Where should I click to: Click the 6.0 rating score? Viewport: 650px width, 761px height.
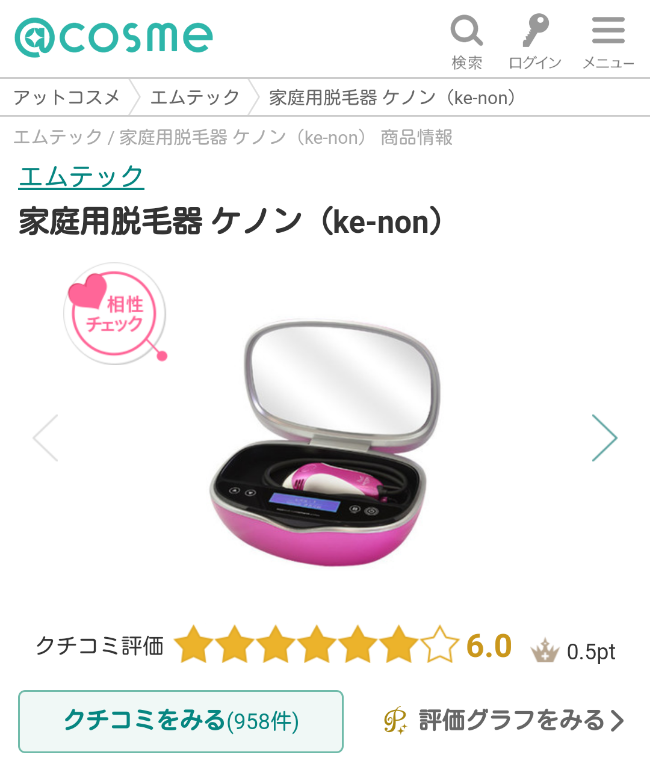[x=489, y=646]
